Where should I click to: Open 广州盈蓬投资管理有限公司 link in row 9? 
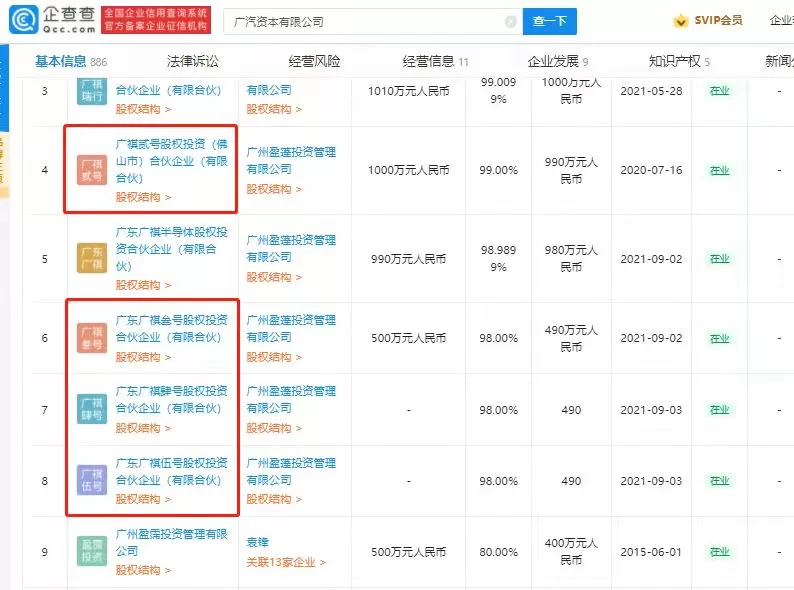tap(171, 542)
